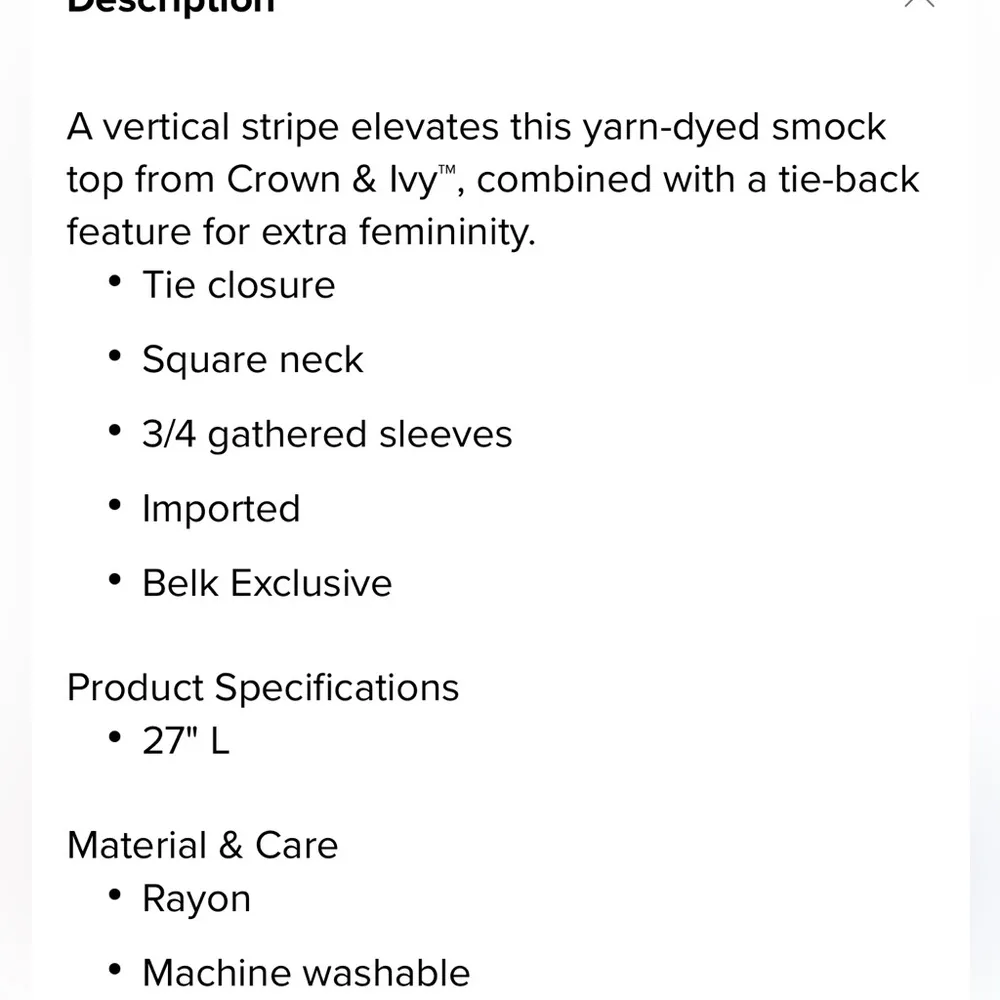The width and height of the screenshot is (1000, 1000).
Task: Select the 'Square neck' bullet item
Action: [x=252, y=360]
